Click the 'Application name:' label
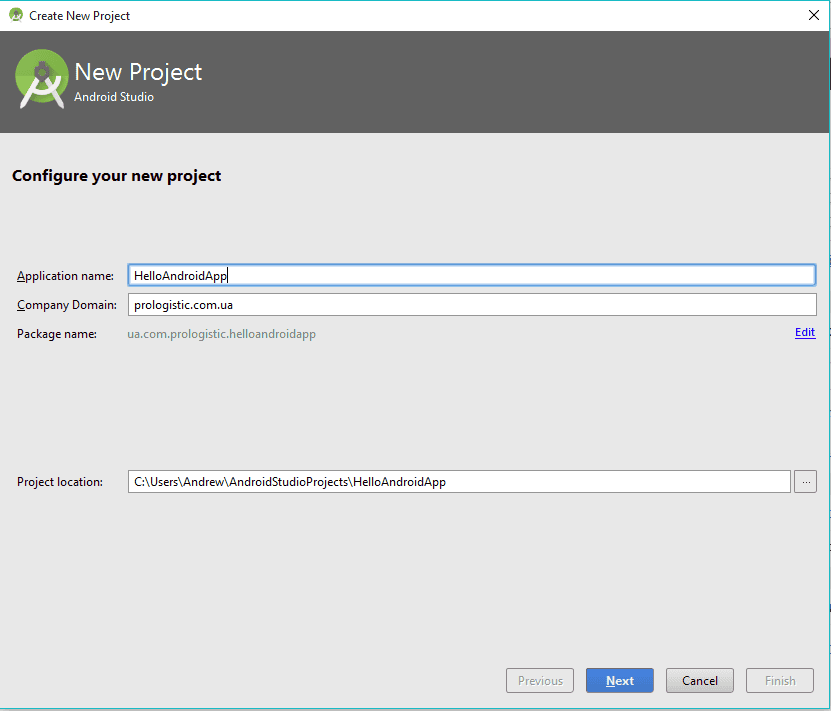This screenshot has height=711, width=831. (65, 276)
